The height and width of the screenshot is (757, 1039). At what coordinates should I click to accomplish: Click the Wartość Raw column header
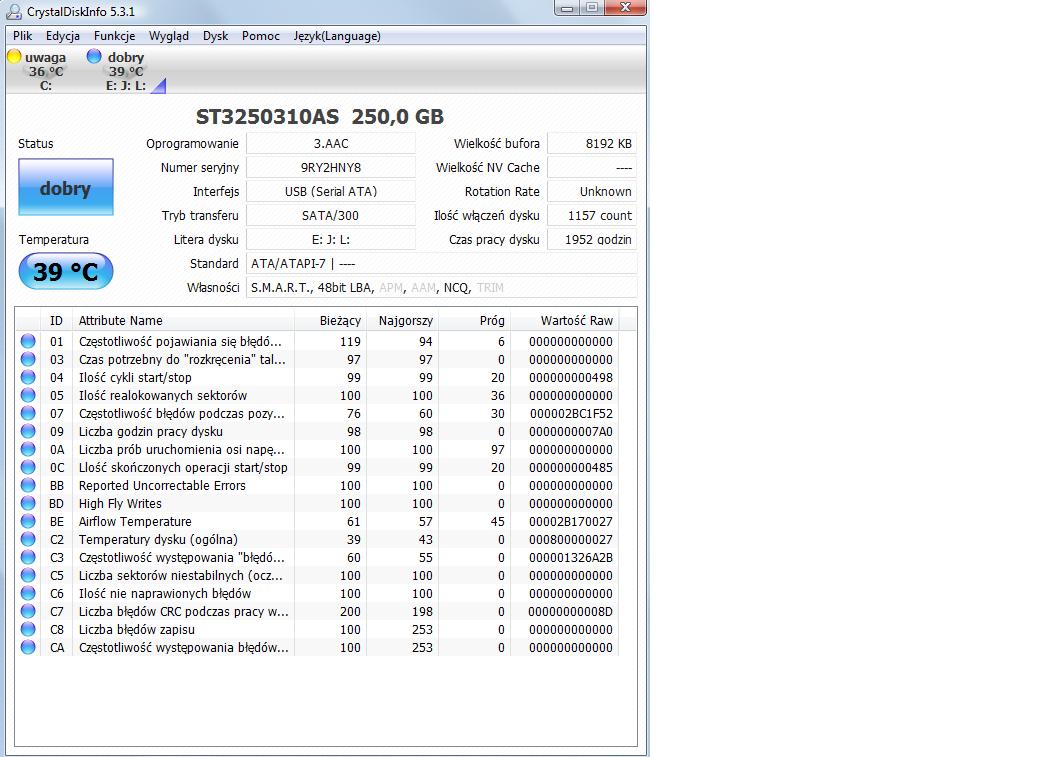coord(564,321)
